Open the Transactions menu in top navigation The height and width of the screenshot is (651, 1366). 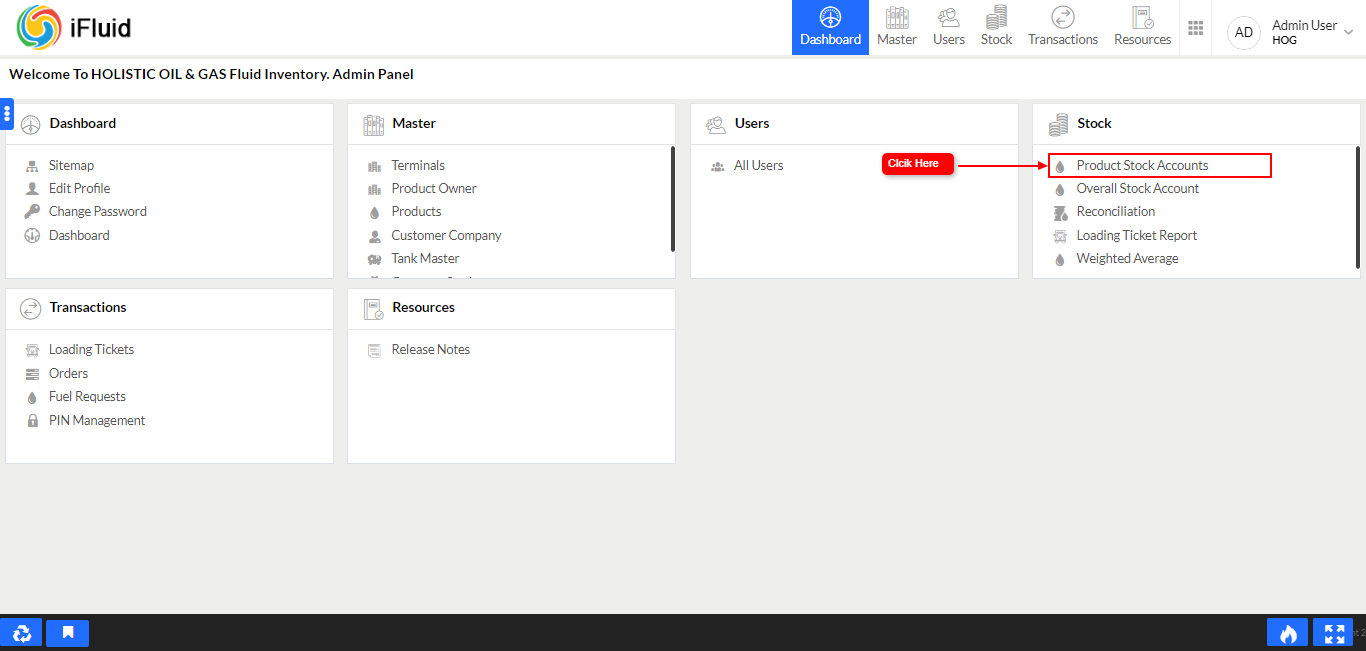(x=1063, y=27)
